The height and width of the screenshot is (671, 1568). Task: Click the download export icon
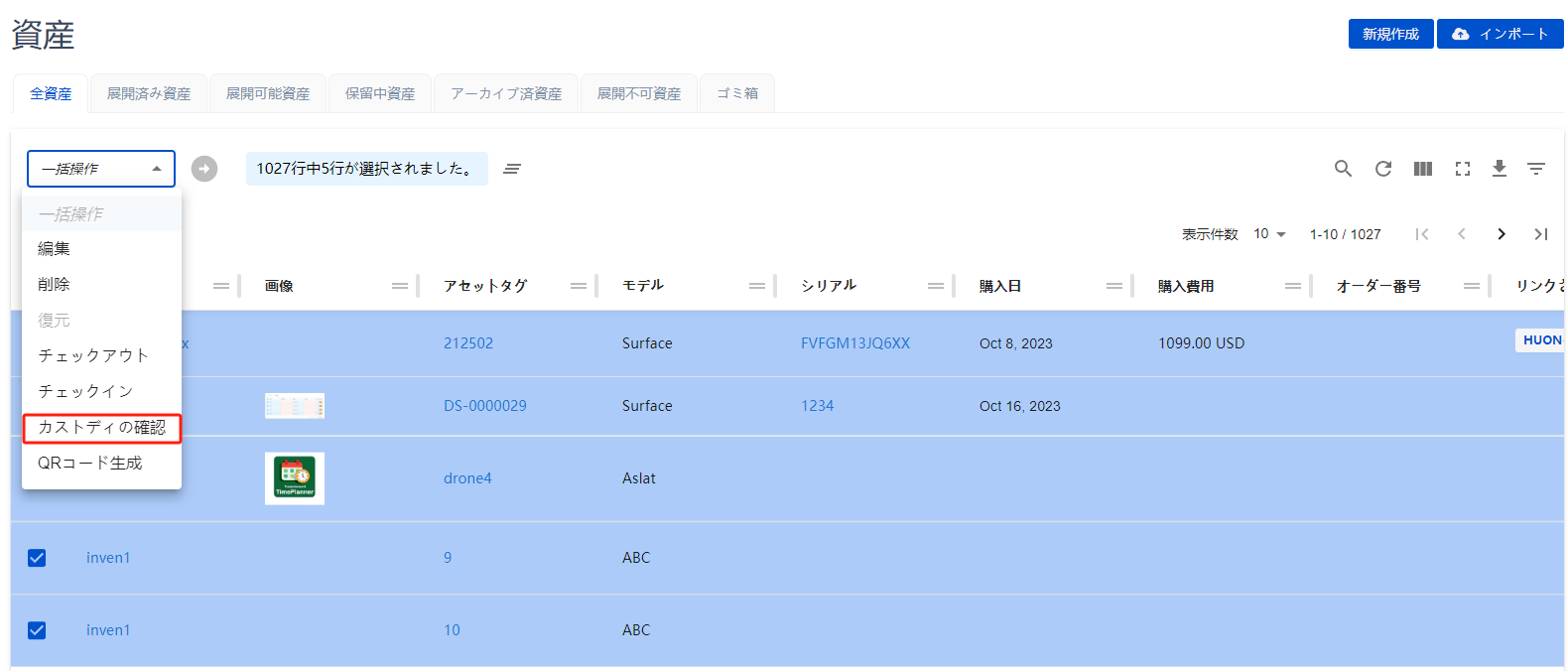tap(1499, 169)
